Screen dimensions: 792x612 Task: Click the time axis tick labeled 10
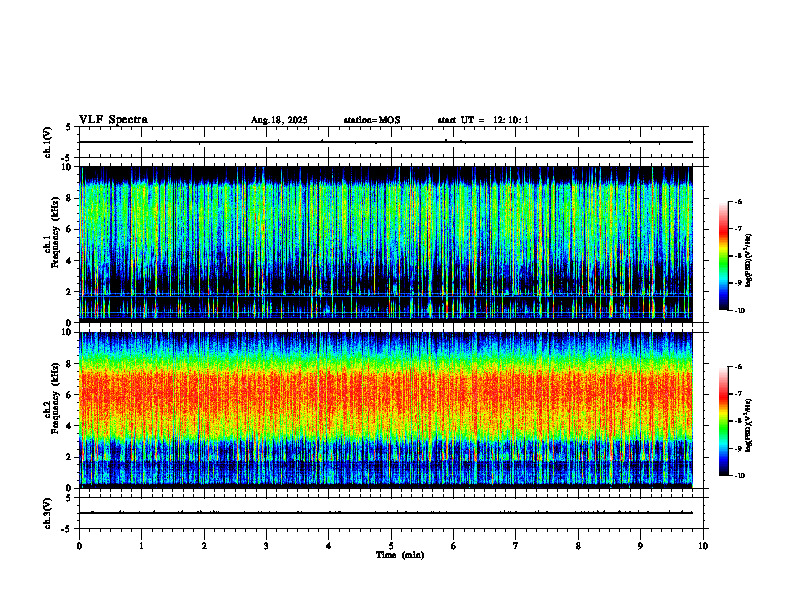click(x=703, y=546)
